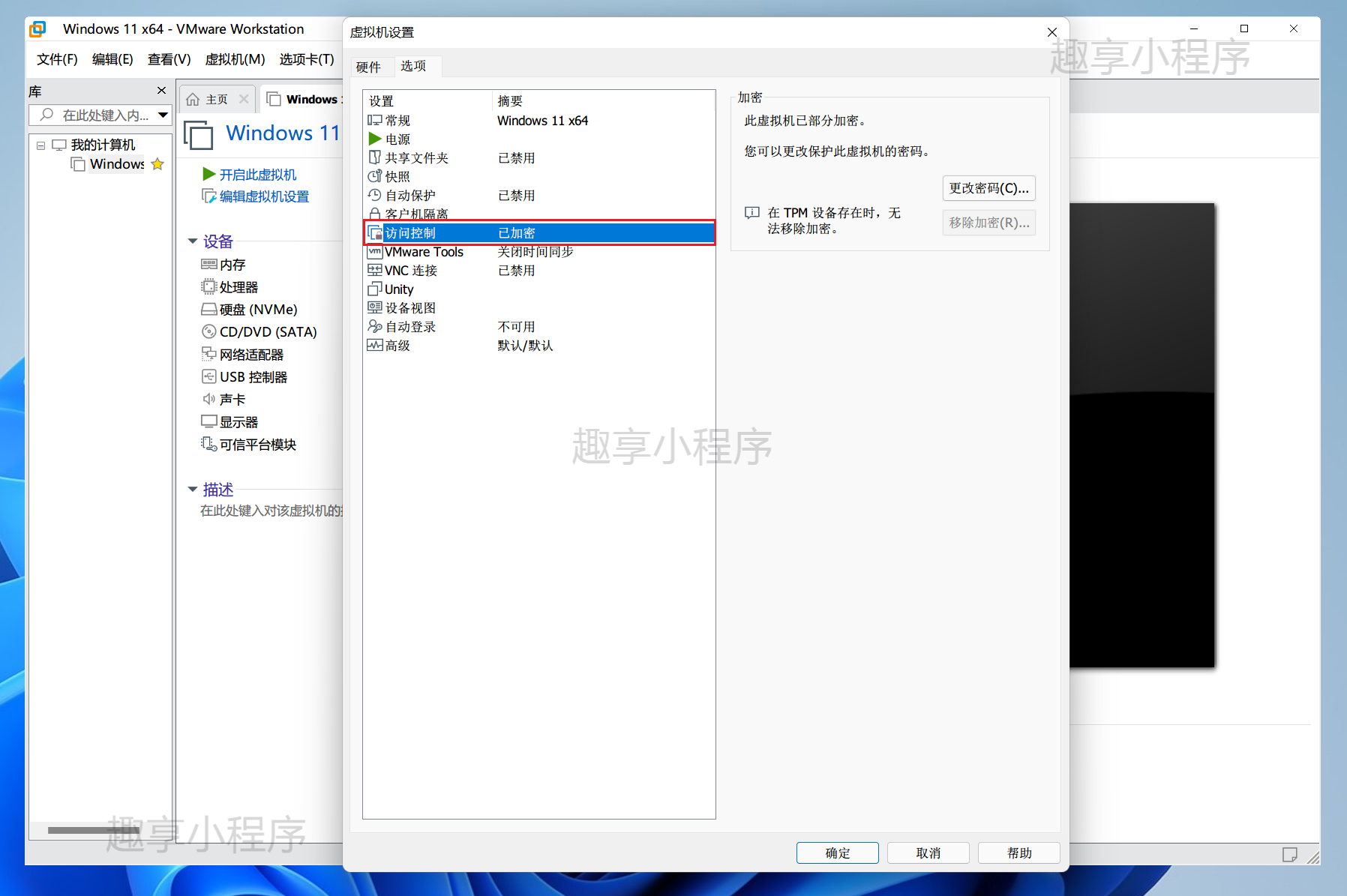Viewport: 1347px width, 896px height.
Task: Click the 快照 snapshot icon
Action: [375, 176]
